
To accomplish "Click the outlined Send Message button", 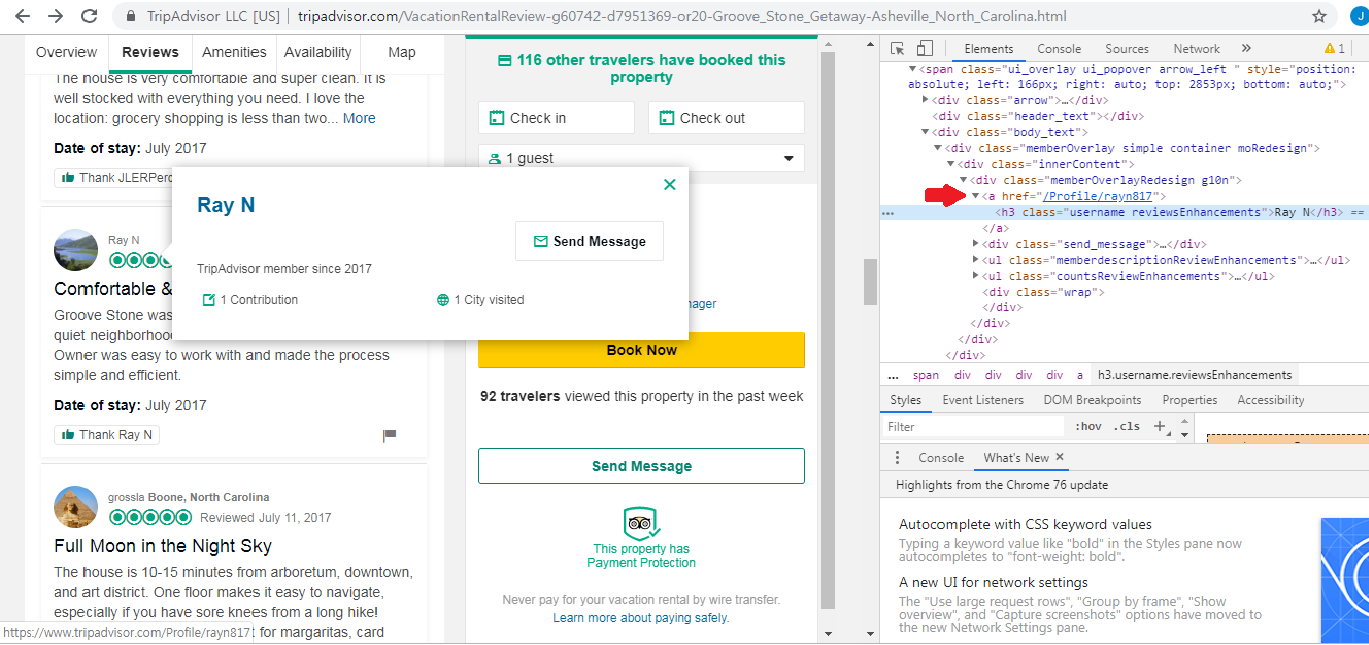I will pos(641,466).
